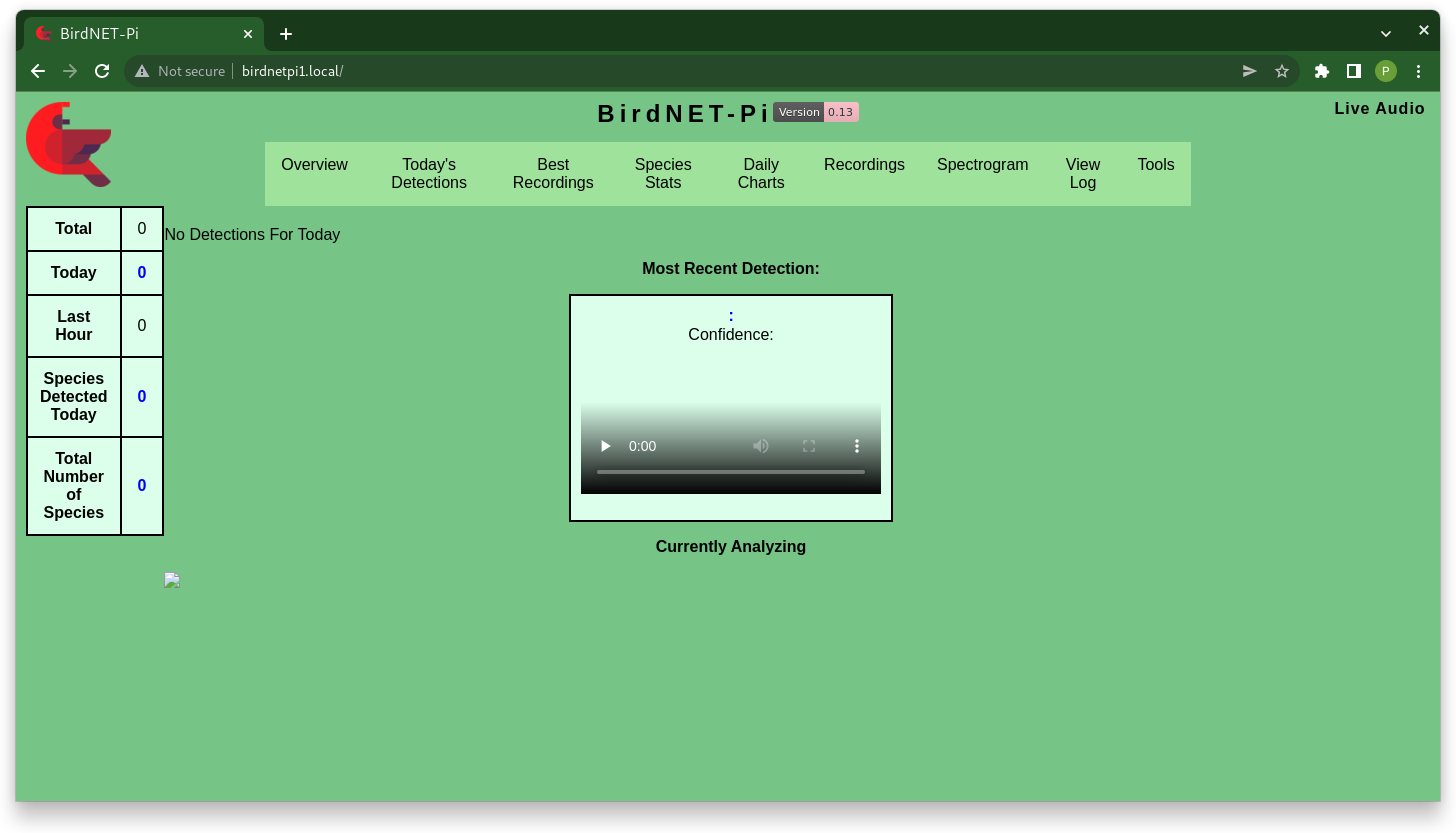This screenshot has width=1456, height=833.
Task: Share this page via send icon
Action: point(1250,71)
